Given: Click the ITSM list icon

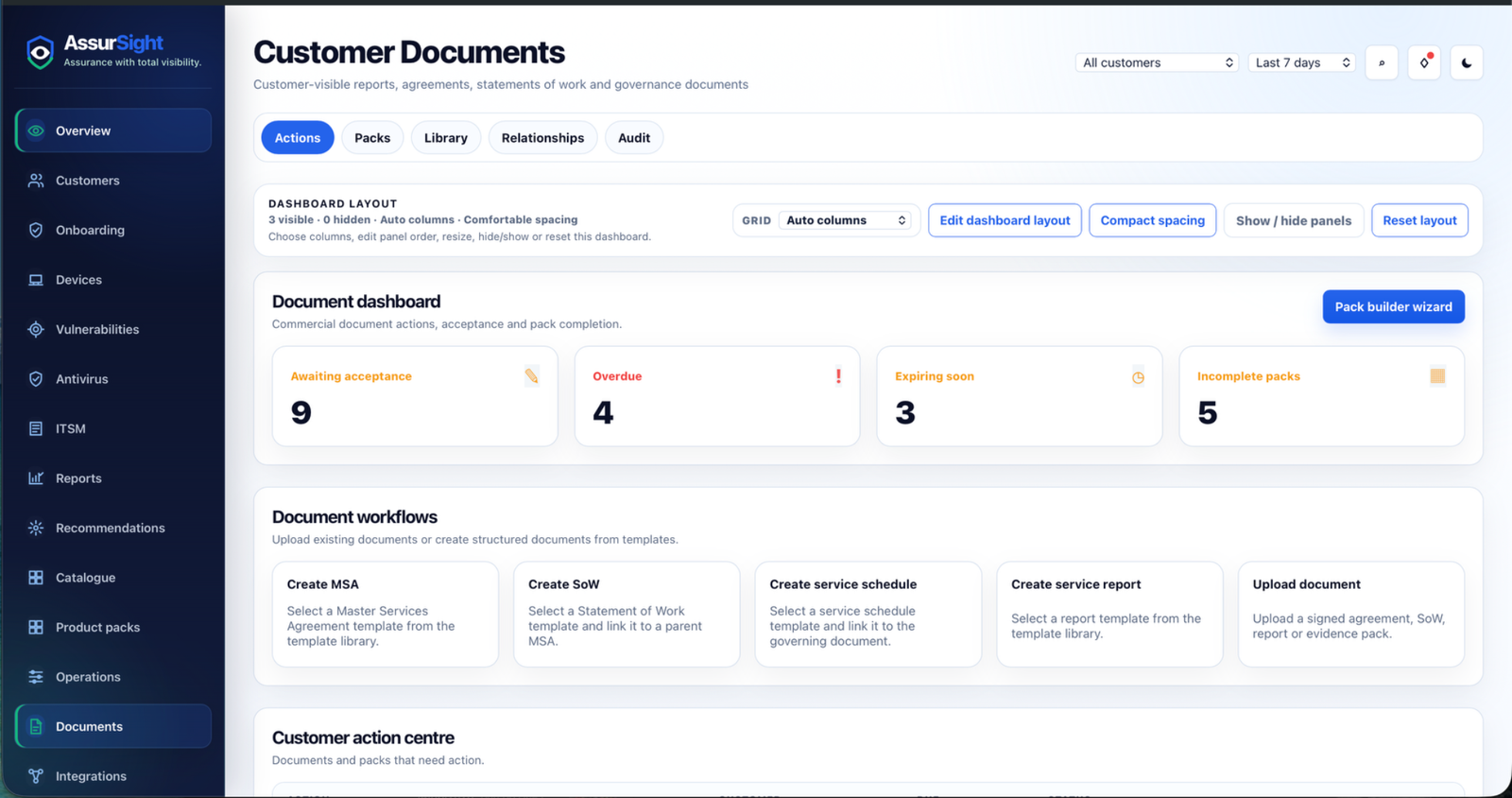Looking at the screenshot, I should pos(36,428).
